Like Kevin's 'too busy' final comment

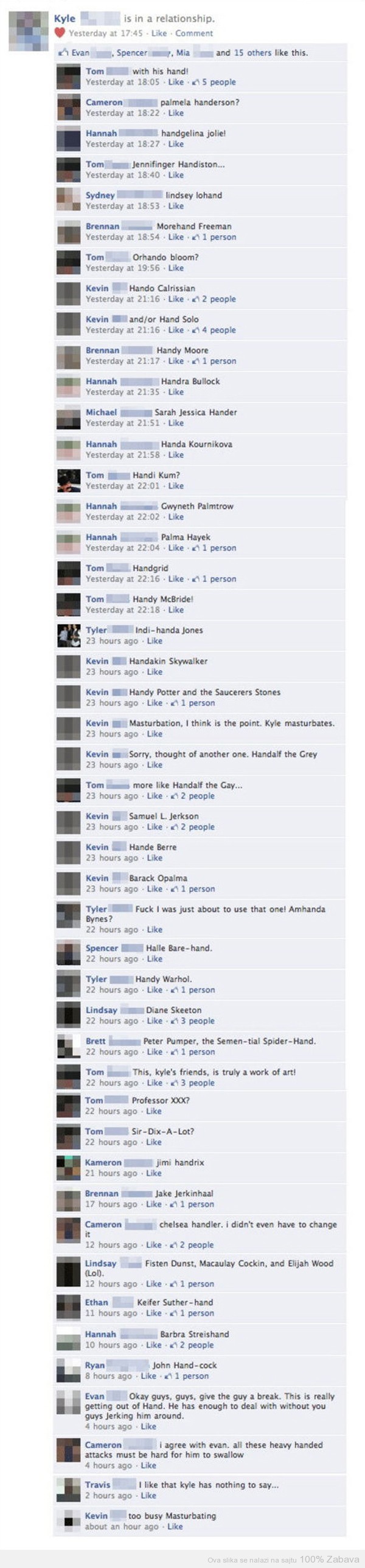point(175,1527)
